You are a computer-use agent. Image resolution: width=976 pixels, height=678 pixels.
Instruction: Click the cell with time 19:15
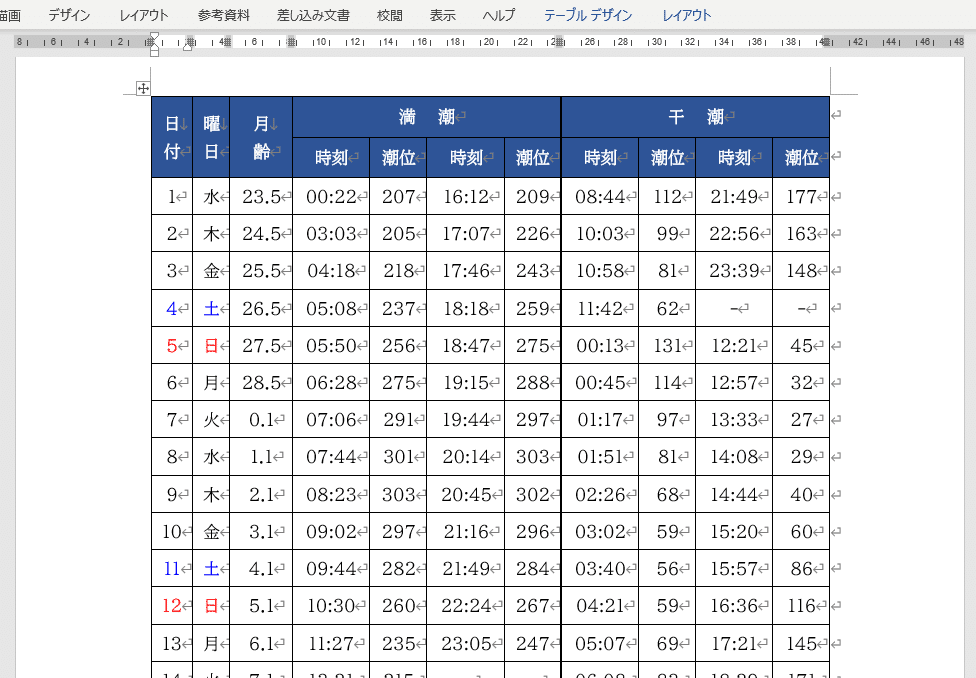coord(466,382)
